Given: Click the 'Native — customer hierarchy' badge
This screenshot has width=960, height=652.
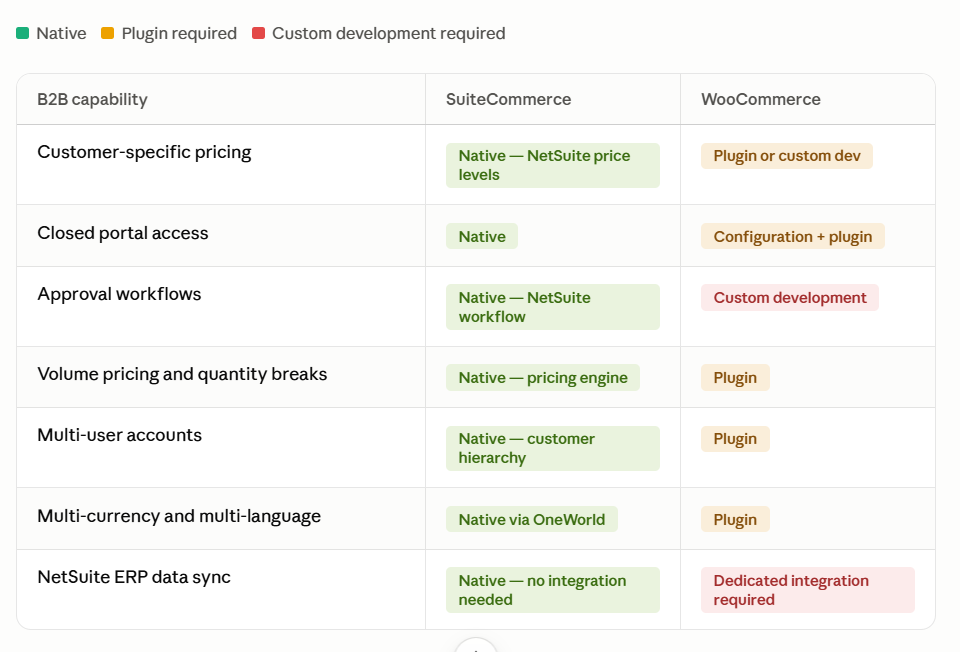Looking at the screenshot, I should tap(553, 448).
